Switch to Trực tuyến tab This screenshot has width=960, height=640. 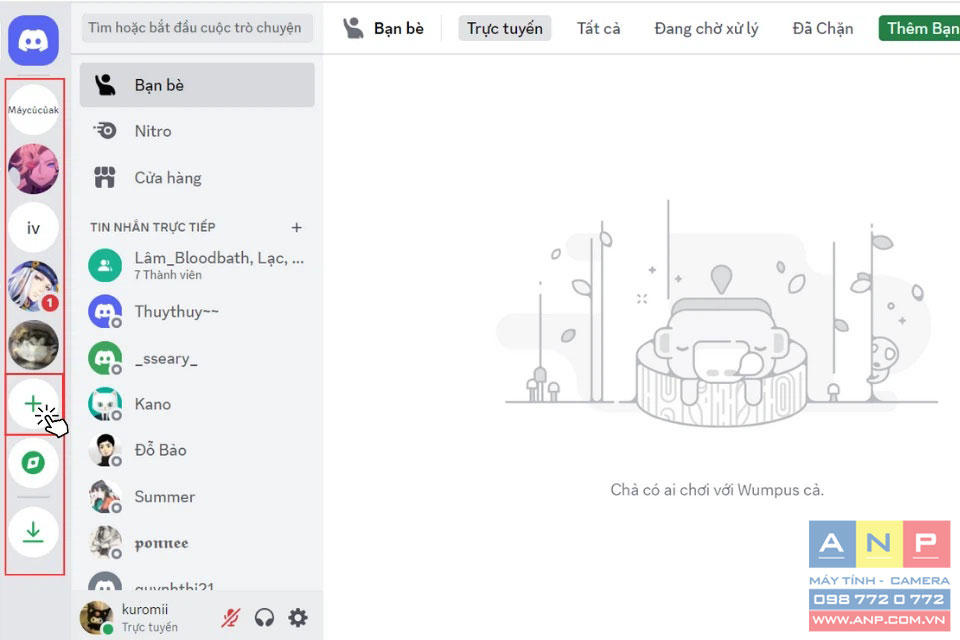[x=504, y=28]
